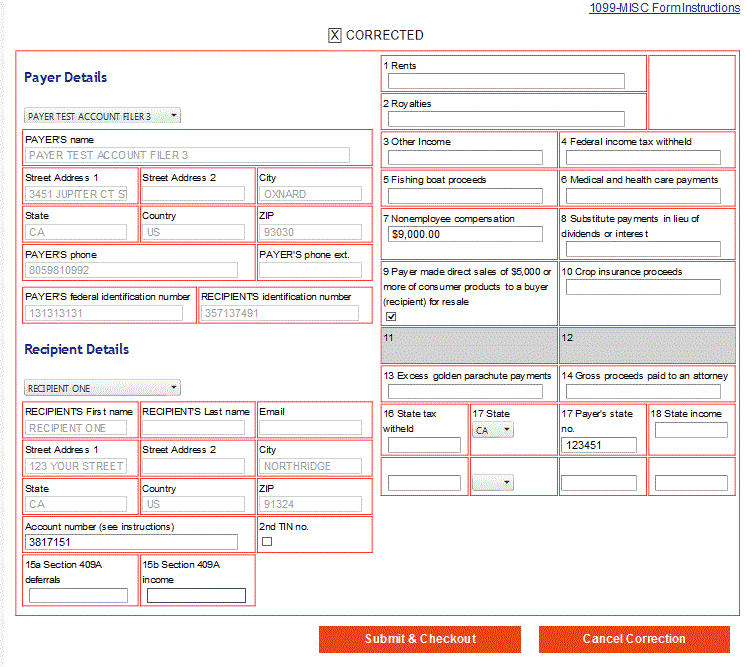Open the Payer selection dropdown
The height and width of the screenshot is (667, 747).
tap(102, 116)
